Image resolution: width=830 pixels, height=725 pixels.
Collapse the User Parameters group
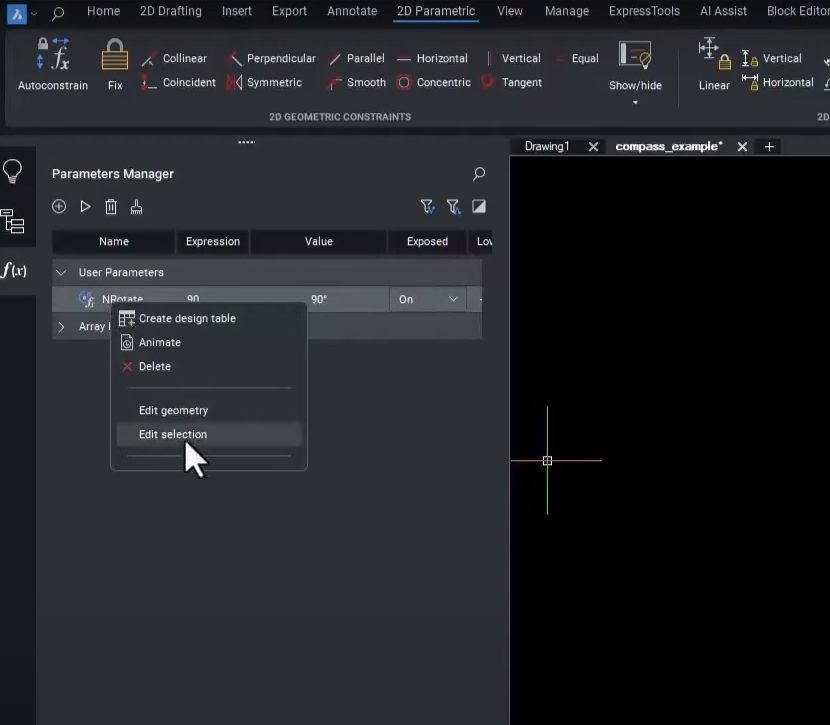coord(61,272)
